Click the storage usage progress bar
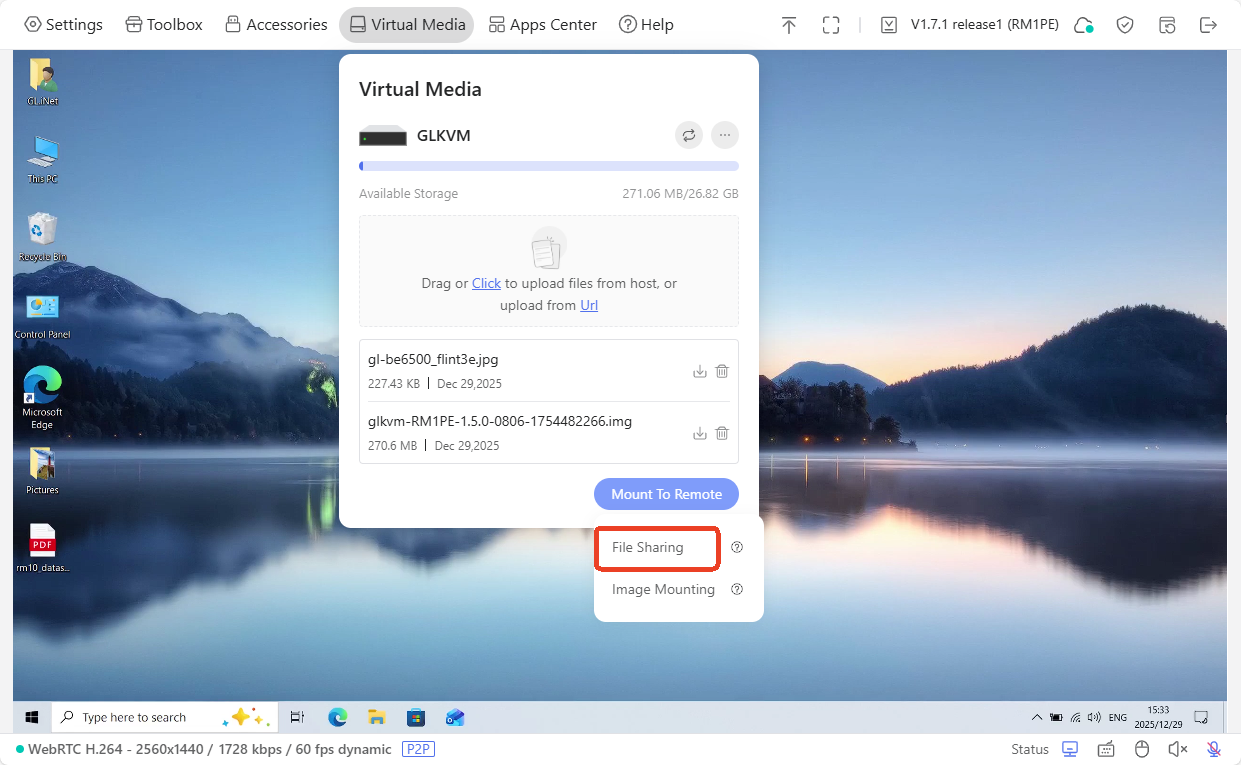 548,165
